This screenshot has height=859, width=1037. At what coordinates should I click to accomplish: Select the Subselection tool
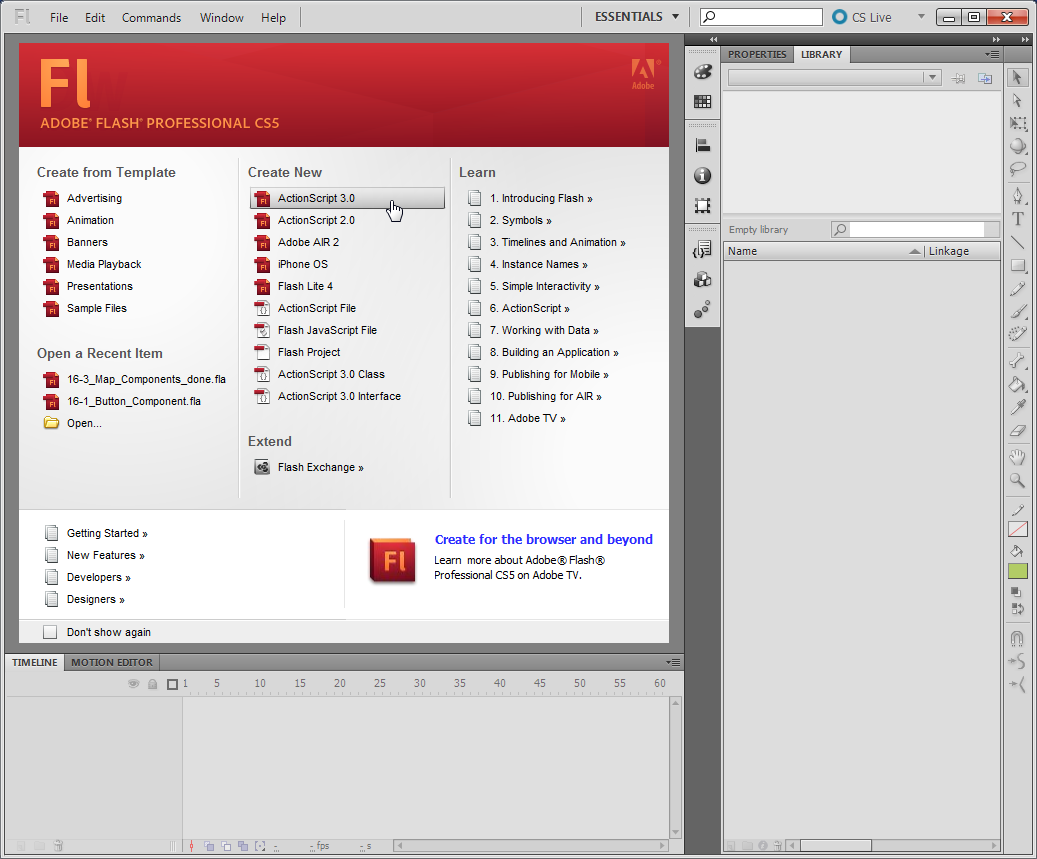(1017, 100)
